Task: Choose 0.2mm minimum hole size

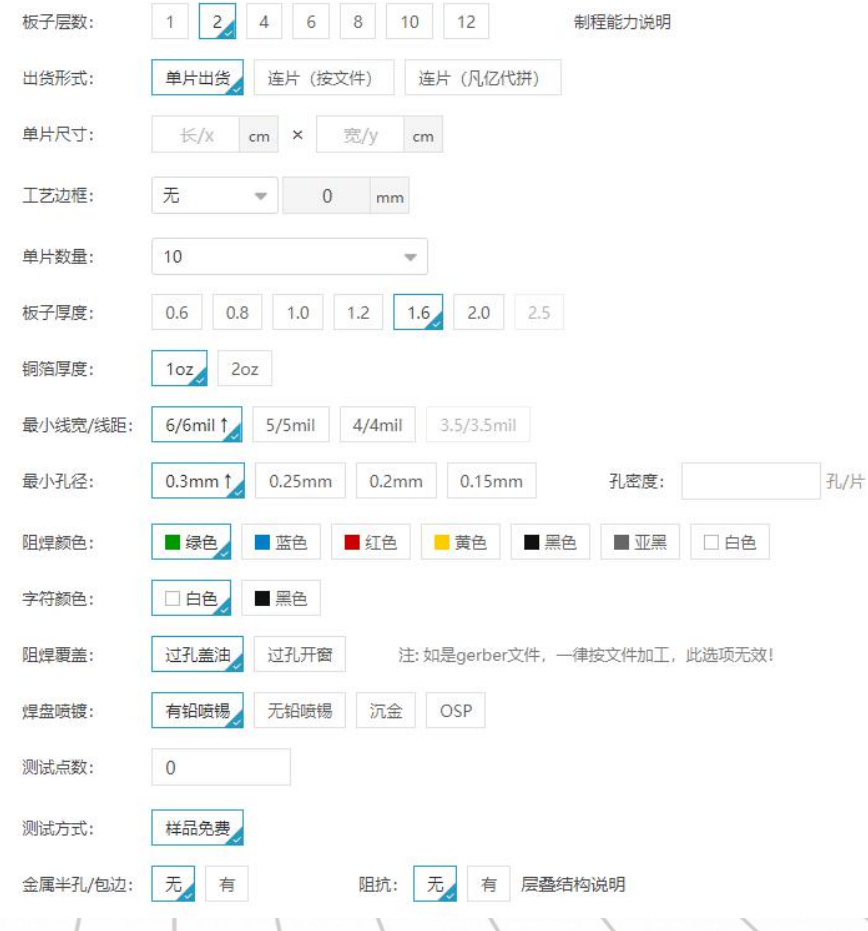Action: (x=396, y=480)
